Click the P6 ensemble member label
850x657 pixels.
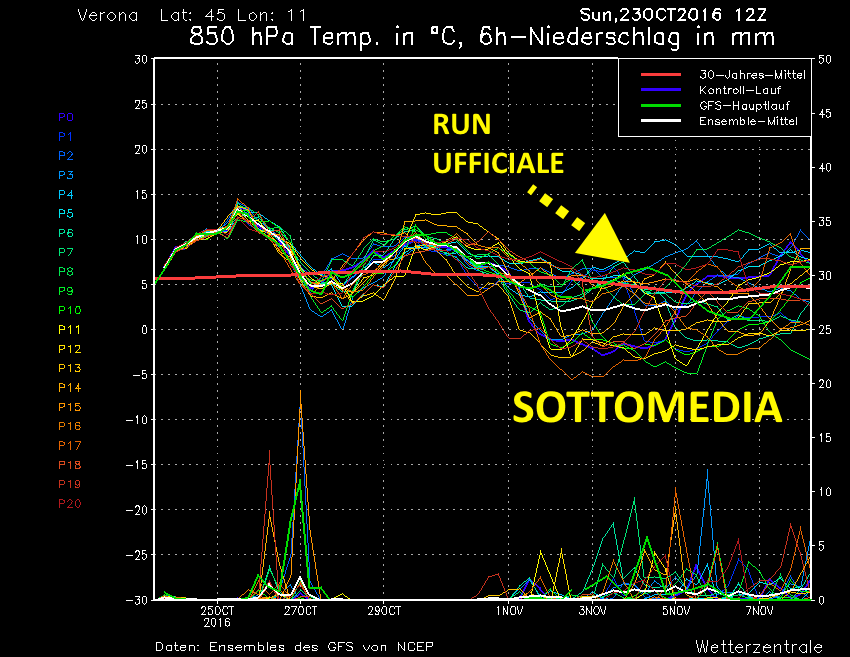[66, 233]
